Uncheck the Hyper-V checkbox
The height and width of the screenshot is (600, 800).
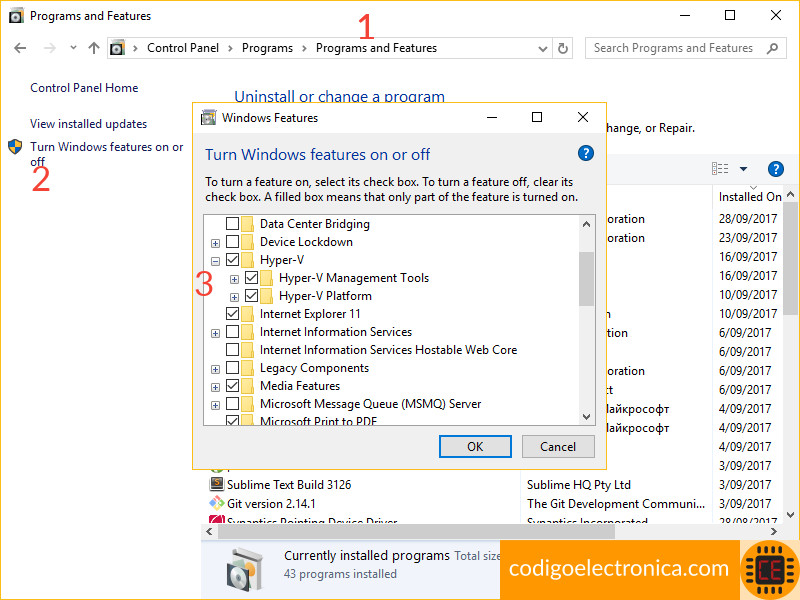click(x=232, y=260)
